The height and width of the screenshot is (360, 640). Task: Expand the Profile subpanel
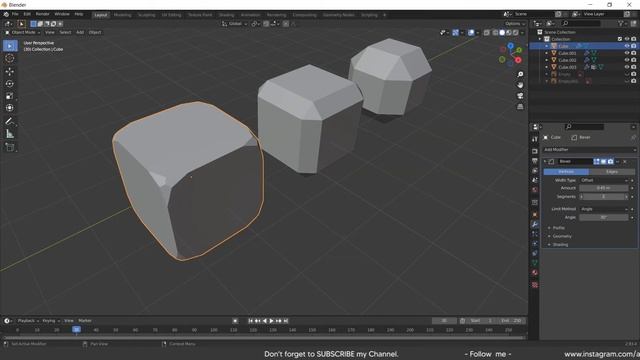pos(558,228)
